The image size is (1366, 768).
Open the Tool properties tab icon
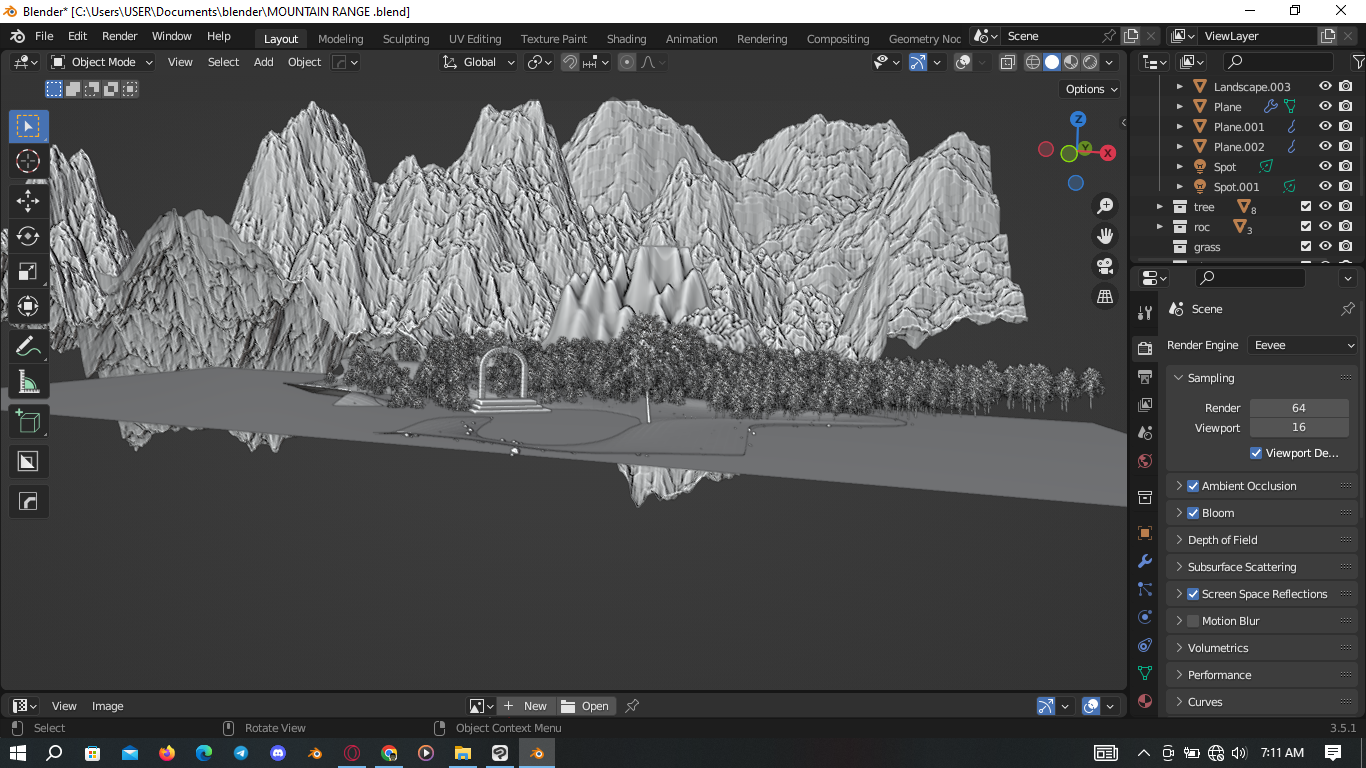pyautogui.click(x=1145, y=313)
